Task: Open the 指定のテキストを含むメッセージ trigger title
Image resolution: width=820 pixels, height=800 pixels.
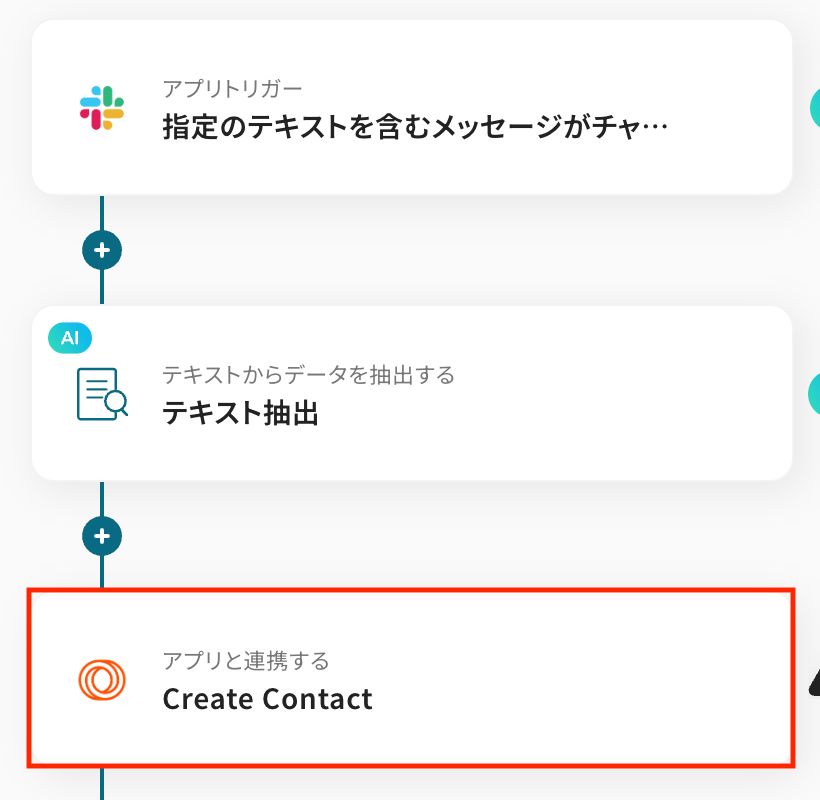Action: point(414,128)
